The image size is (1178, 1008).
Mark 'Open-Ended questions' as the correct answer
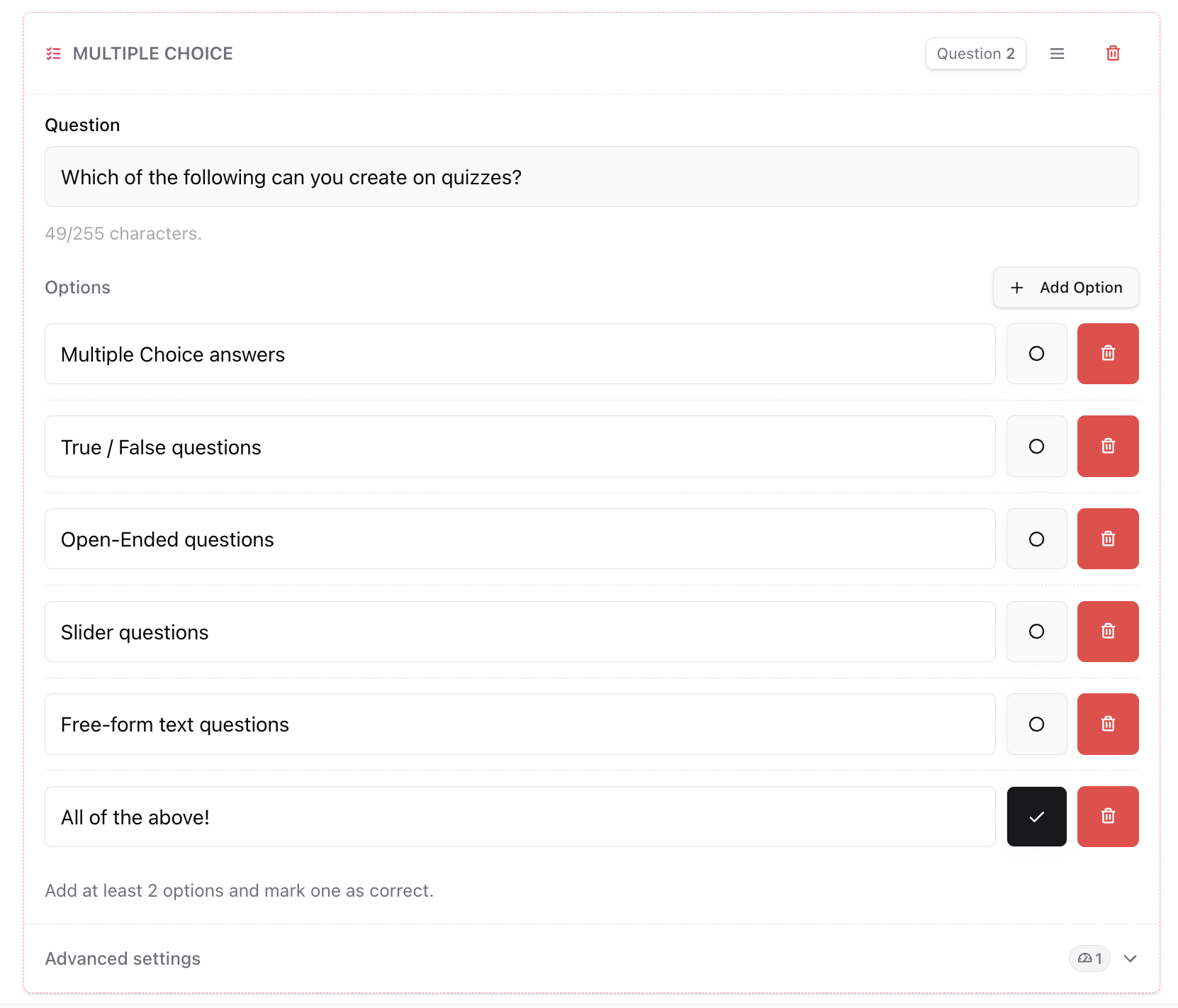click(1036, 539)
